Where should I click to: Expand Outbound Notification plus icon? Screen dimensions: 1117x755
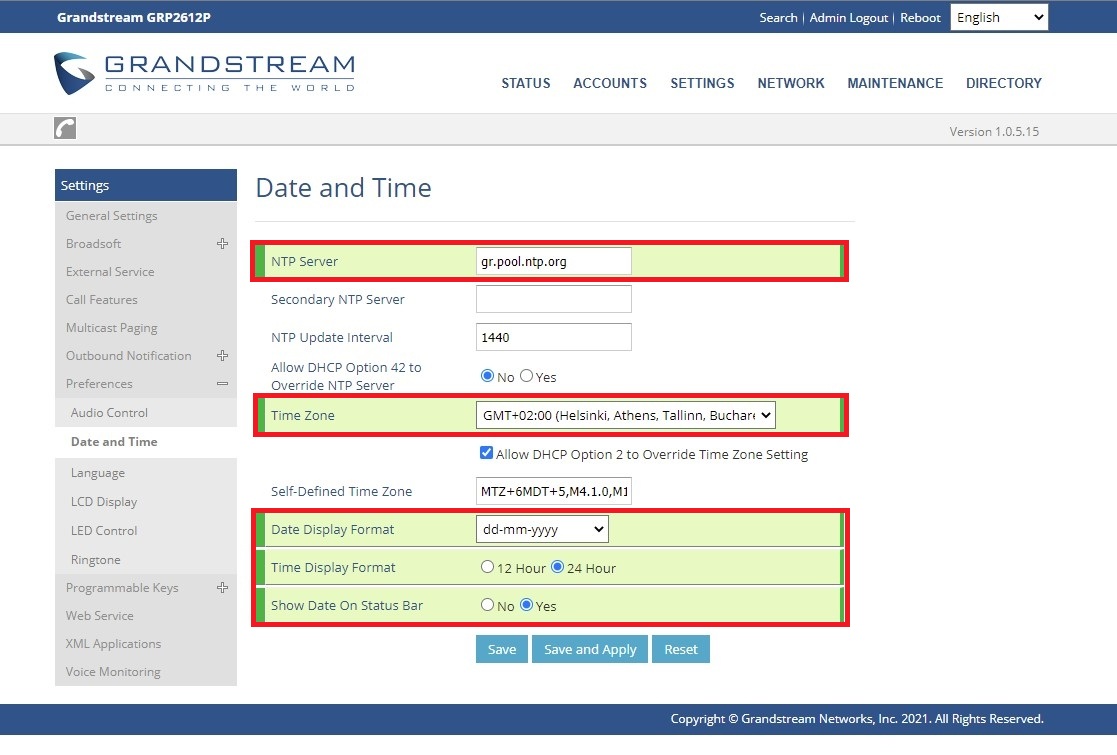click(222, 356)
